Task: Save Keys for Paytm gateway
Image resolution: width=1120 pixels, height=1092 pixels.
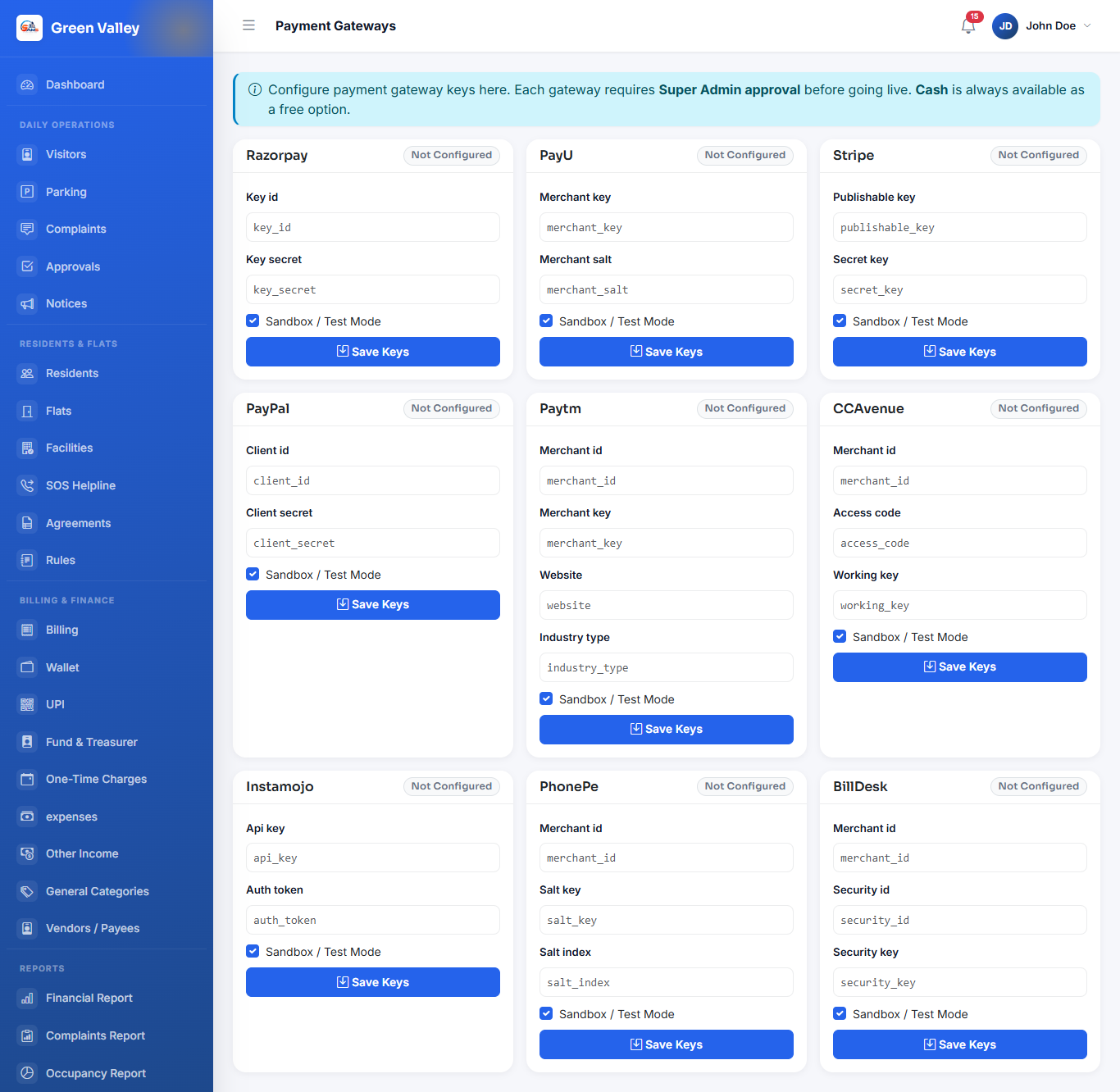Action: (667, 730)
